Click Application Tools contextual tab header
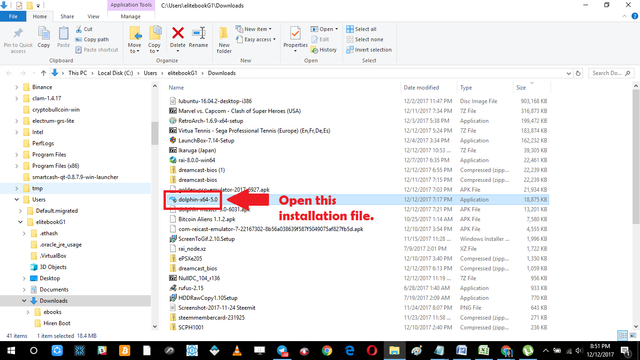 131,5
